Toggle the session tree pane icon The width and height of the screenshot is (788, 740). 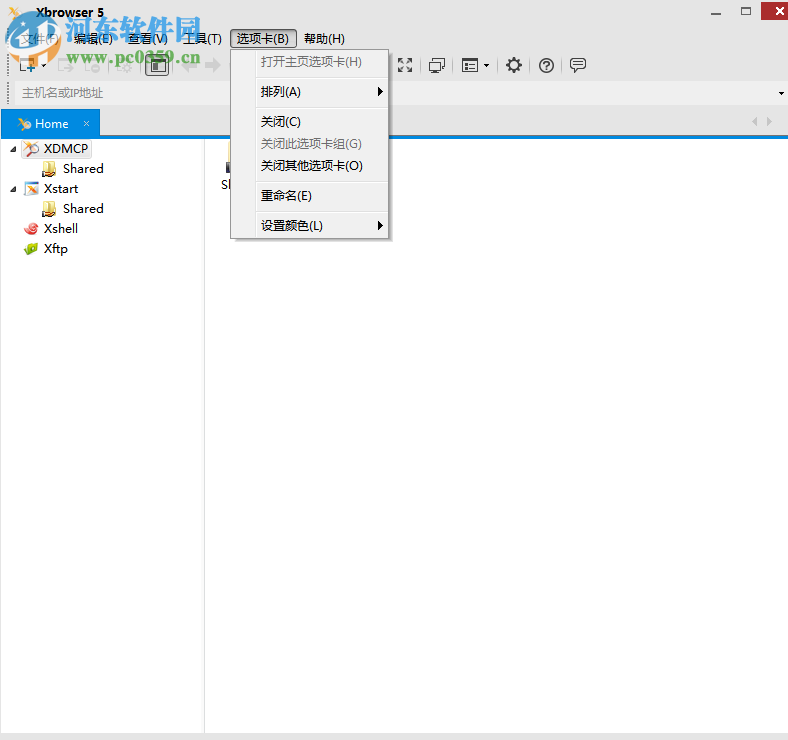[x=157, y=65]
